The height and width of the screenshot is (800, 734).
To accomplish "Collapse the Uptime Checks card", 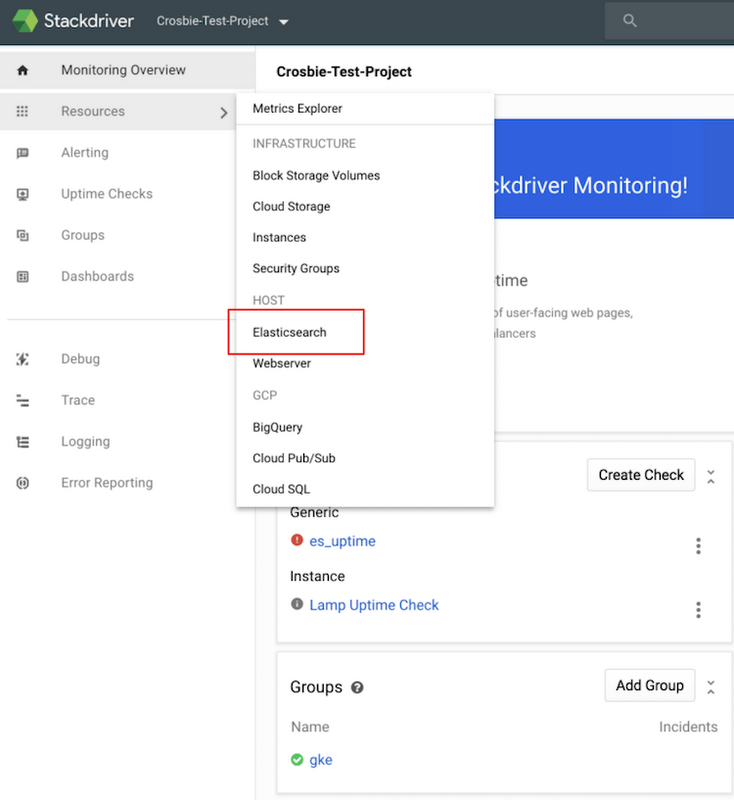I will pos(711,477).
